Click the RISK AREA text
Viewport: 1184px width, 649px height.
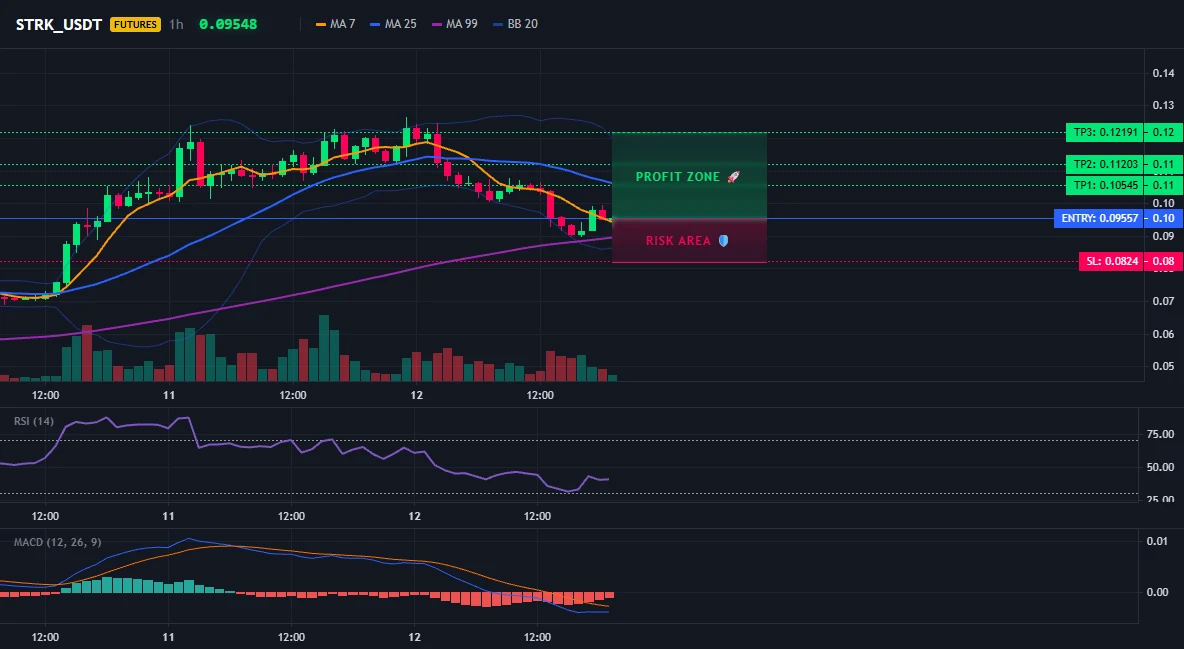pos(678,241)
